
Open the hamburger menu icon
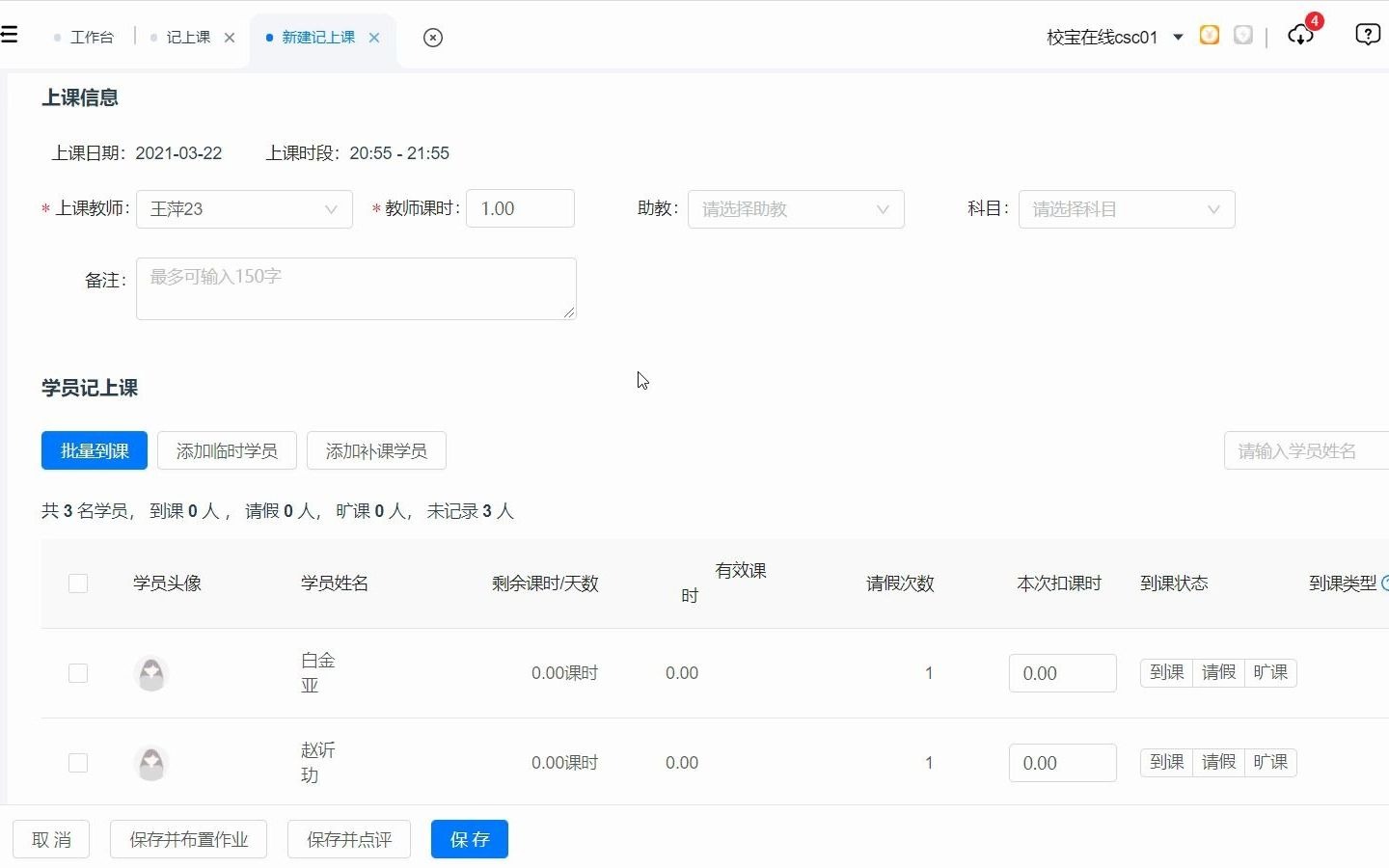(x=9, y=36)
